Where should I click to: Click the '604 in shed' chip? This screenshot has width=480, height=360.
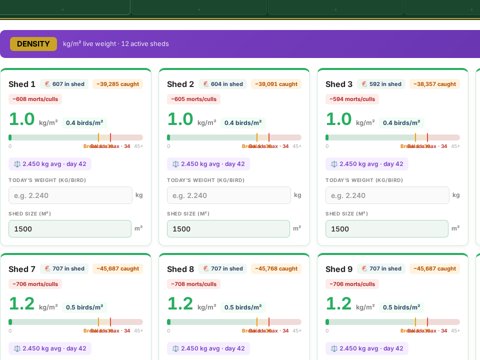point(223,84)
